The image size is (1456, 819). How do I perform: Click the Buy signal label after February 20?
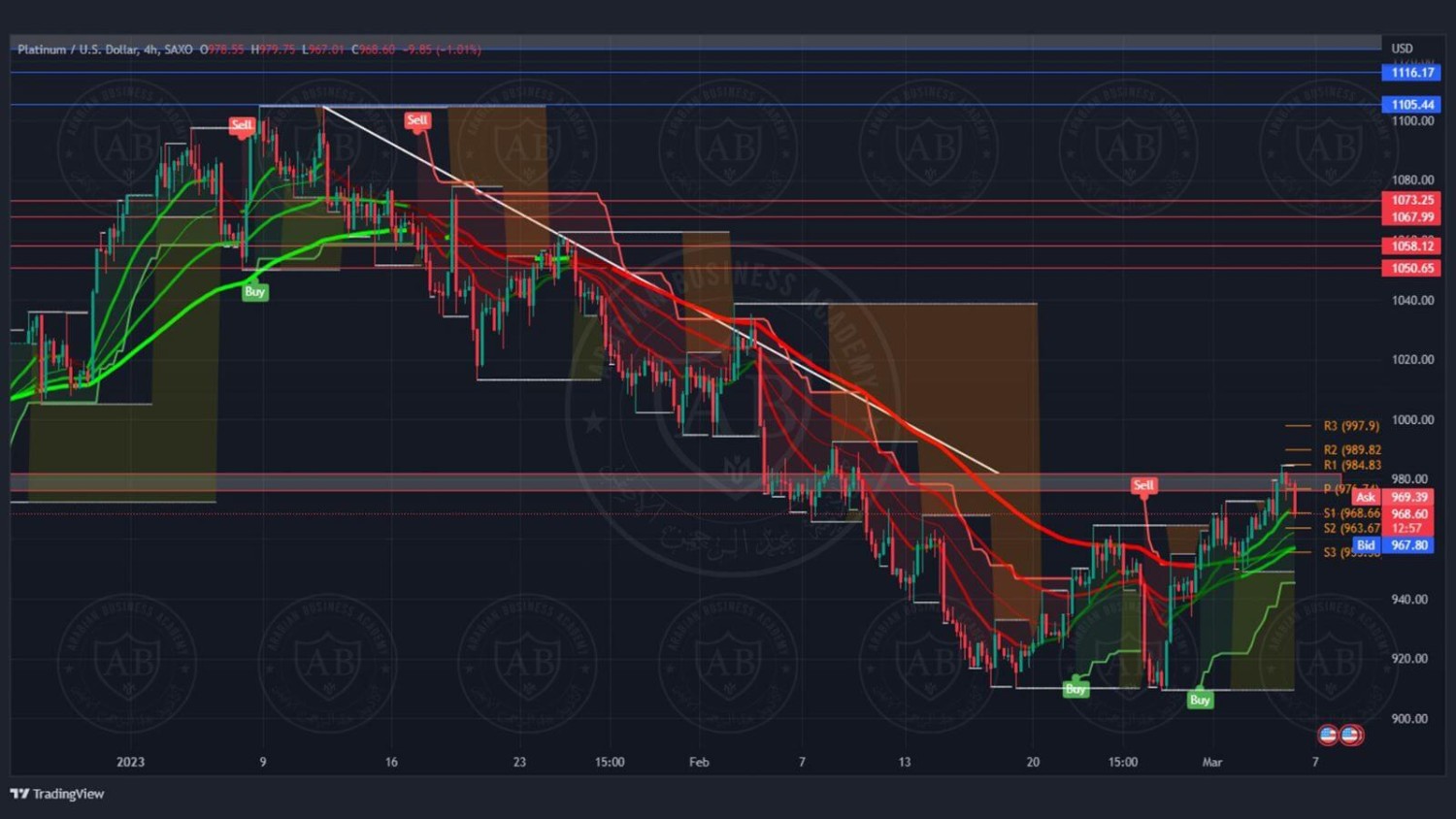[x=1075, y=689]
